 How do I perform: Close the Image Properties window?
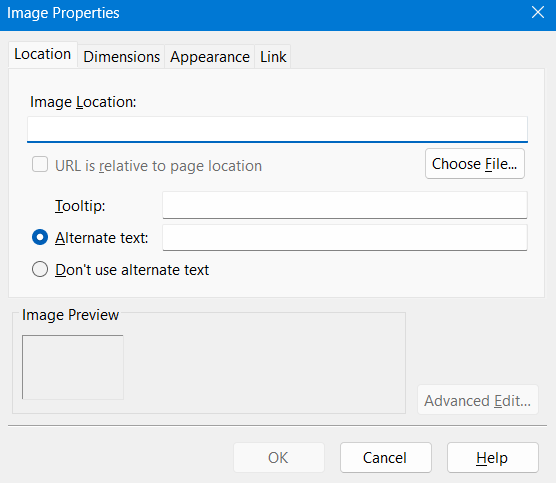[538, 12]
